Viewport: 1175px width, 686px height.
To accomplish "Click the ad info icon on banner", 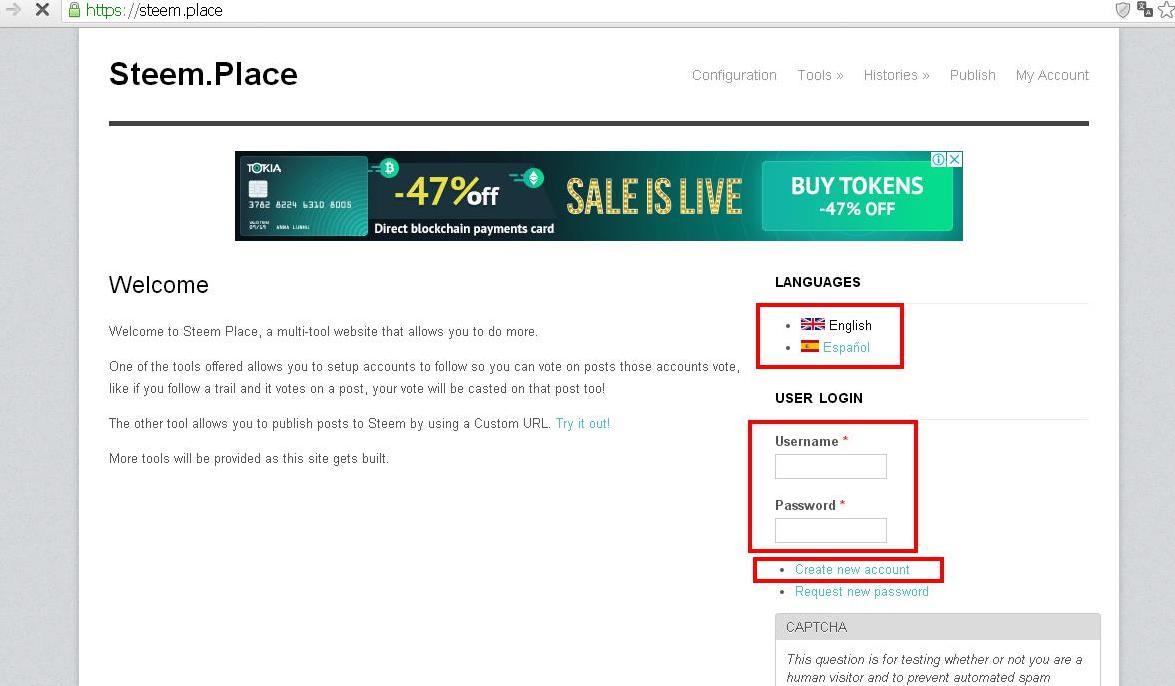I will (938, 159).
